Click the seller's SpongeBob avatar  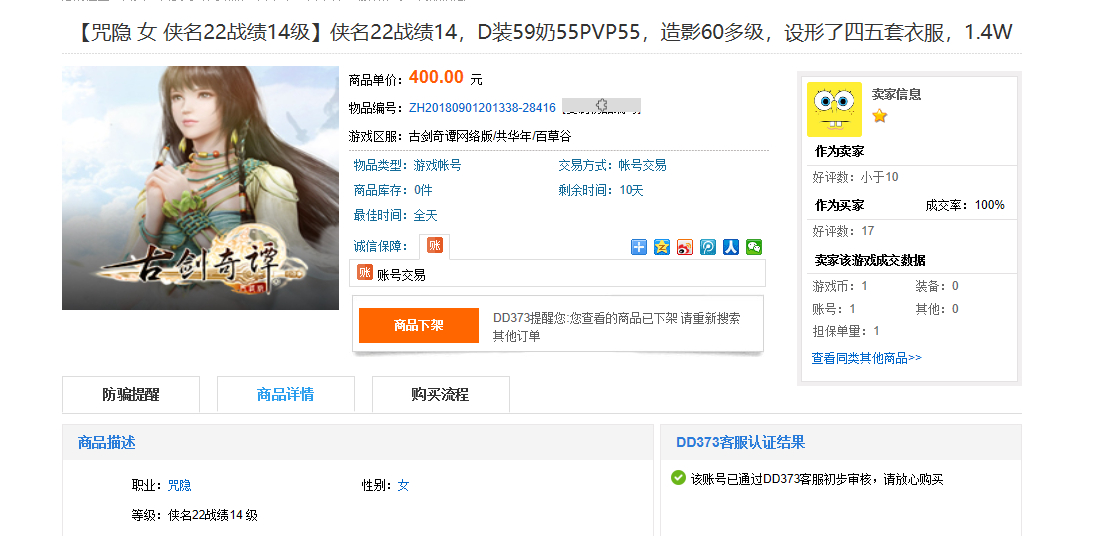(x=835, y=110)
